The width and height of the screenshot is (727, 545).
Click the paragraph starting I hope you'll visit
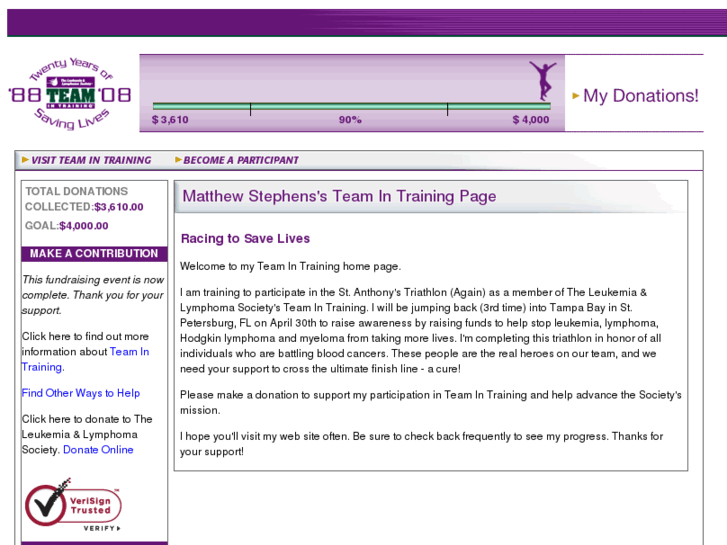tap(421, 444)
